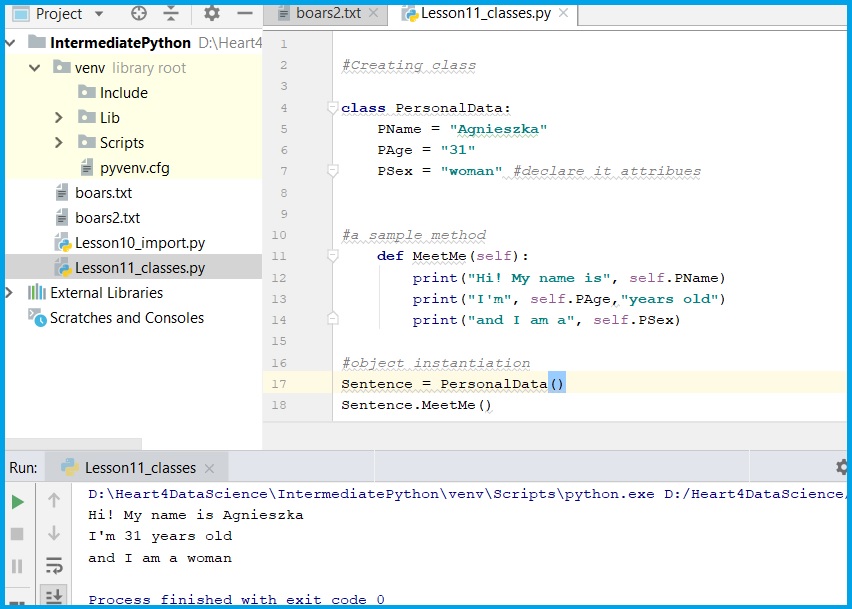Click the locate current file crosshair icon
Screen dimensions: 852x609
pyautogui.click(x=139, y=14)
